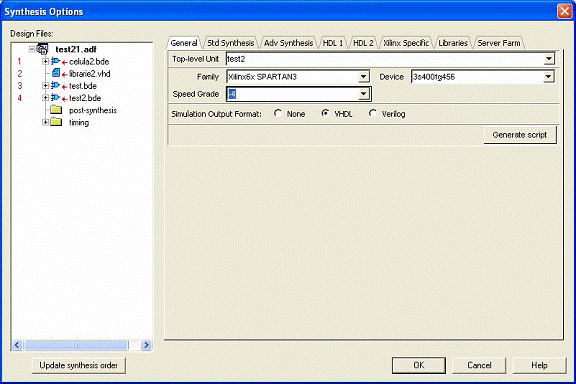This screenshot has width=576, height=384.
Task: Click Update synthesis order button
Action: click(x=79, y=365)
